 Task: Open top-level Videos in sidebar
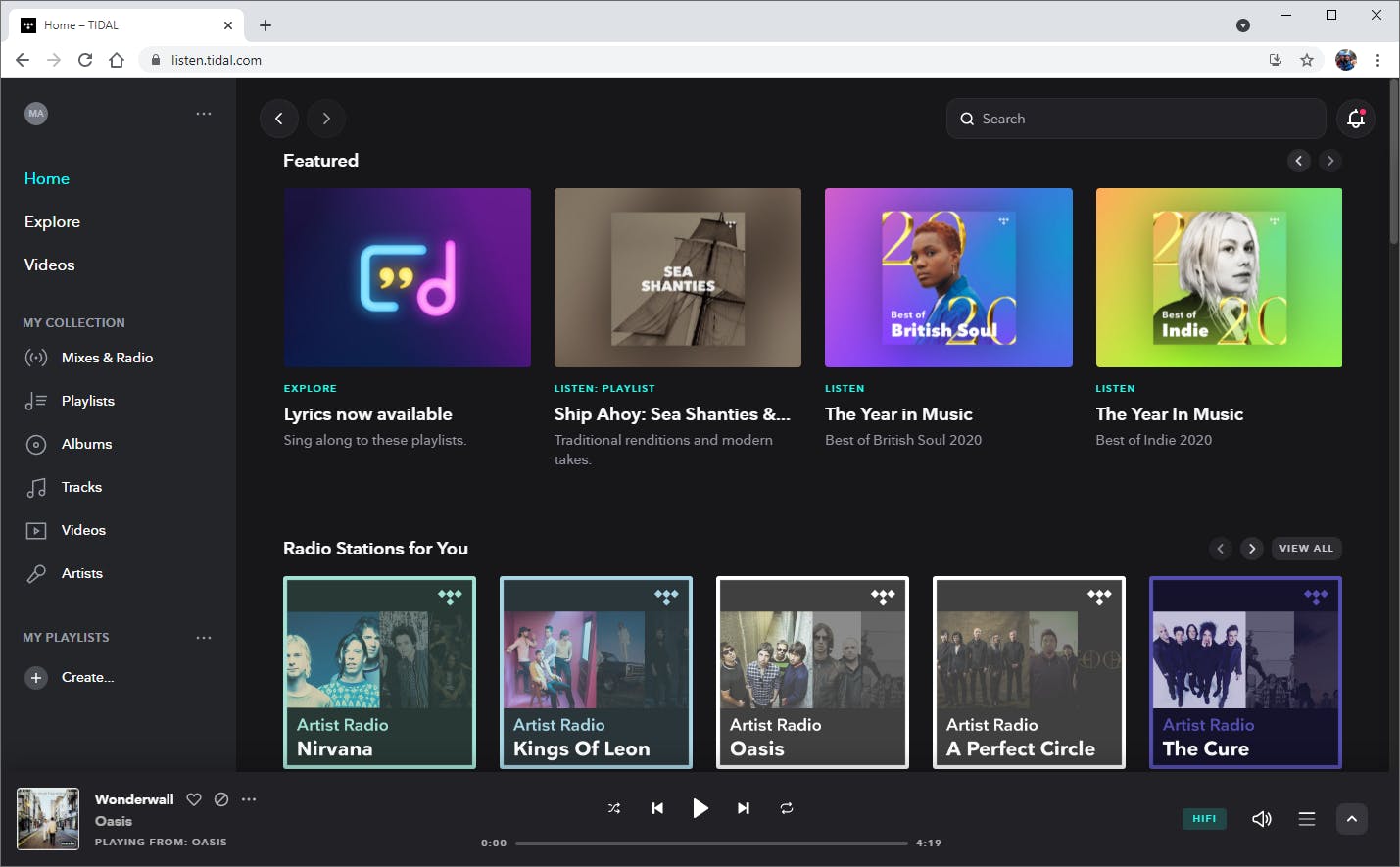click(x=50, y=265)
